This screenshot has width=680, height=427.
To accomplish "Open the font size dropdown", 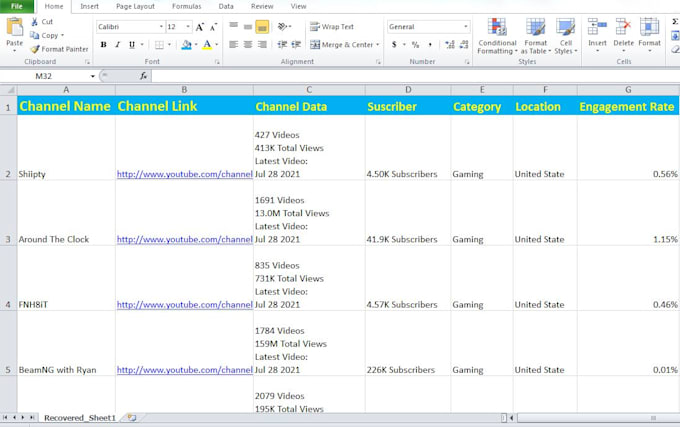I will click(188, 26).
